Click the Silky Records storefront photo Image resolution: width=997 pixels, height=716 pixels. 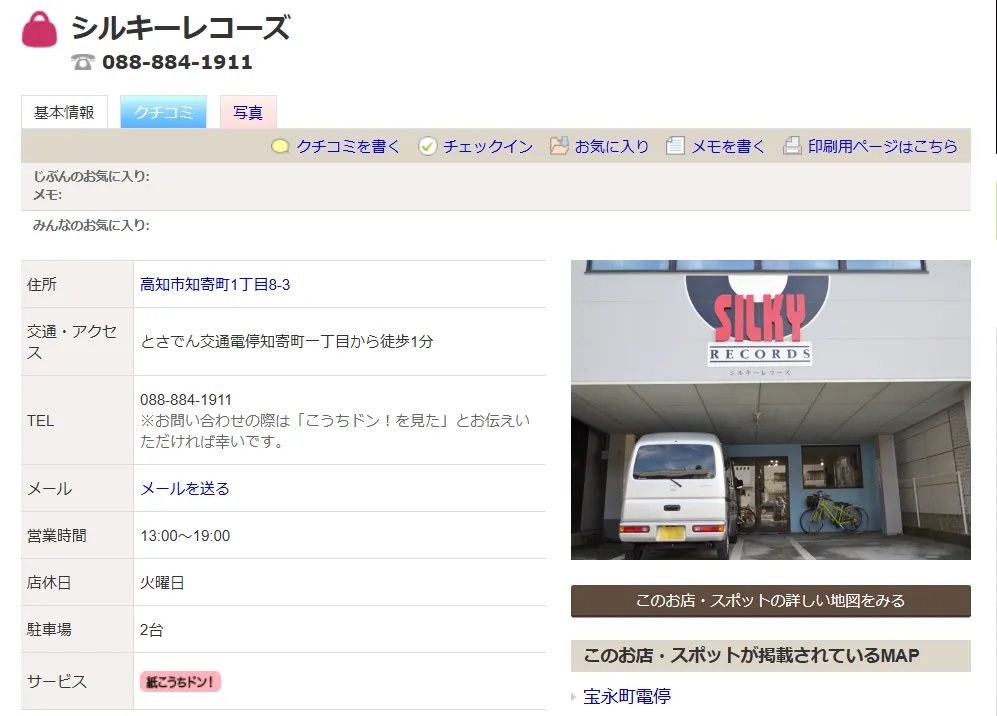click(770, 409)
